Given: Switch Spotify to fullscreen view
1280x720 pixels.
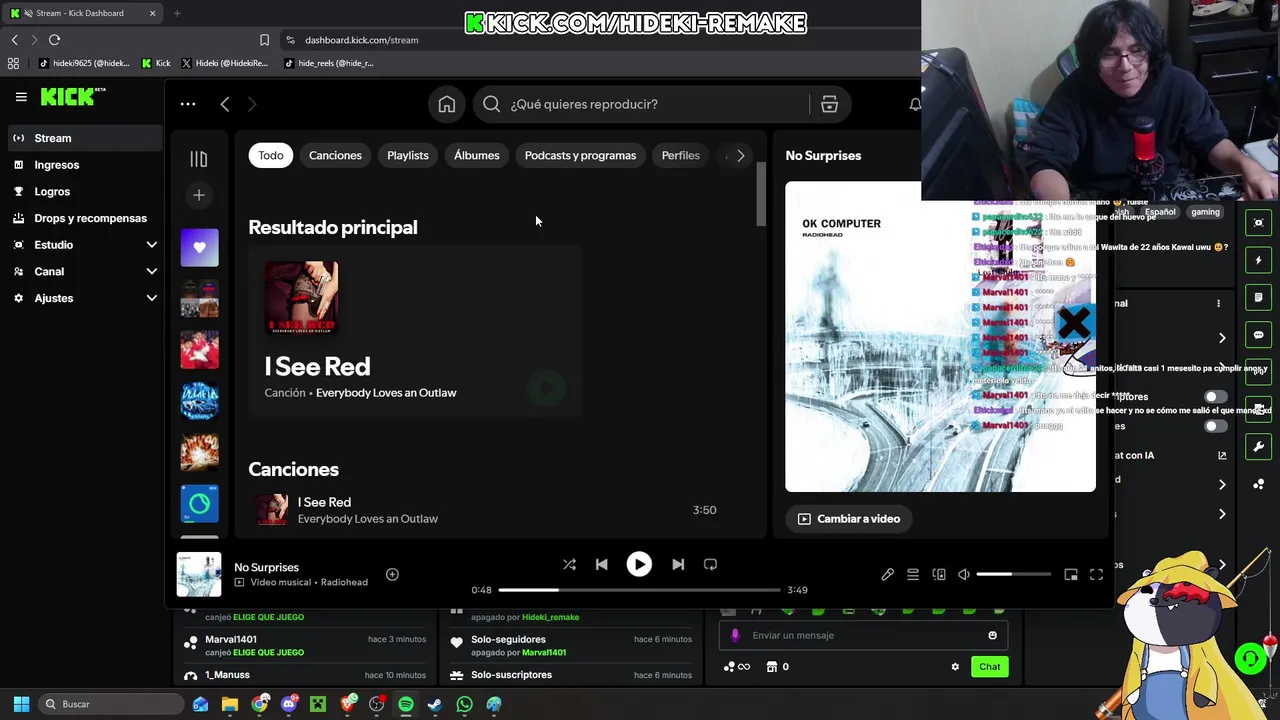Looking at the screenshot, I should (1096, 575).
